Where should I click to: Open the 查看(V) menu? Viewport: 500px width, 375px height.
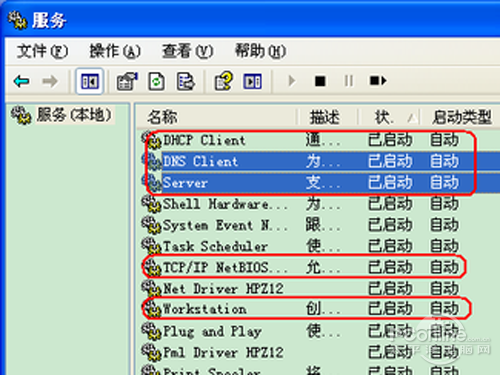point(187,51)
